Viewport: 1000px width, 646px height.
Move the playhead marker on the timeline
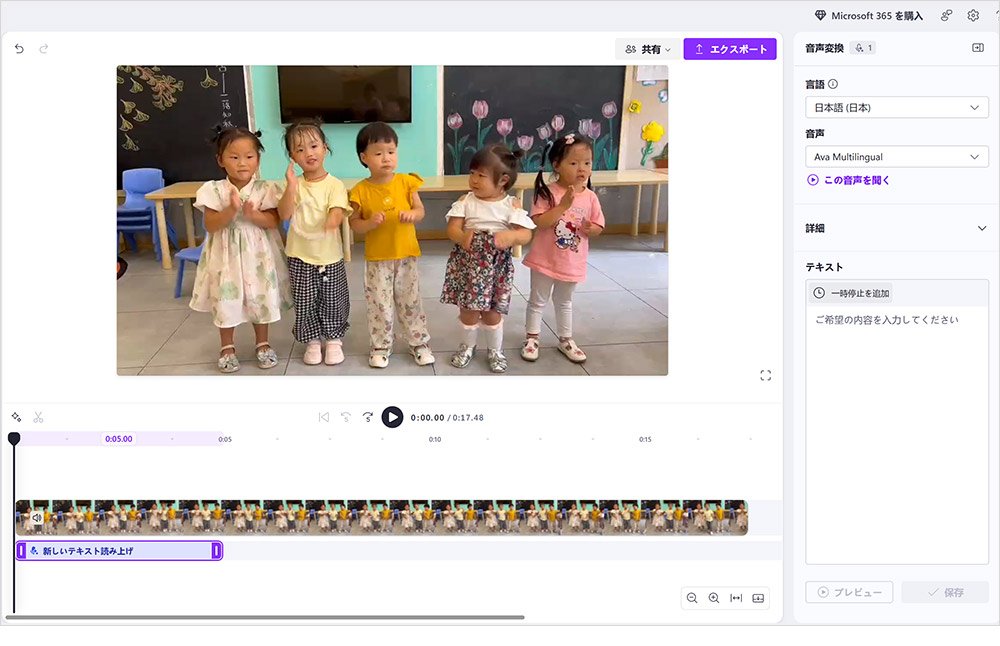tap(13, 438)
